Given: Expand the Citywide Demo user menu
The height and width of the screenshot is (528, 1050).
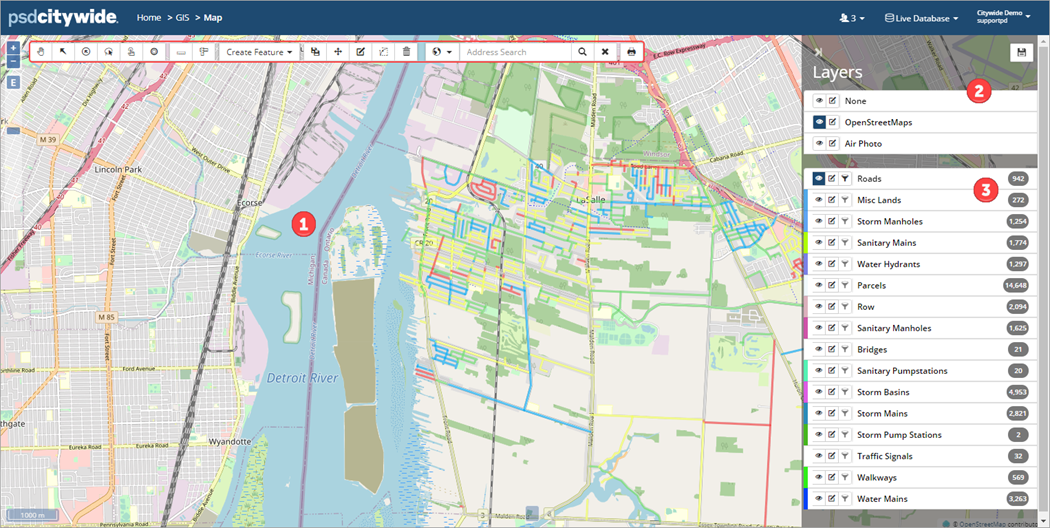Looking at the screenshot, I should tap(1002, 18).
